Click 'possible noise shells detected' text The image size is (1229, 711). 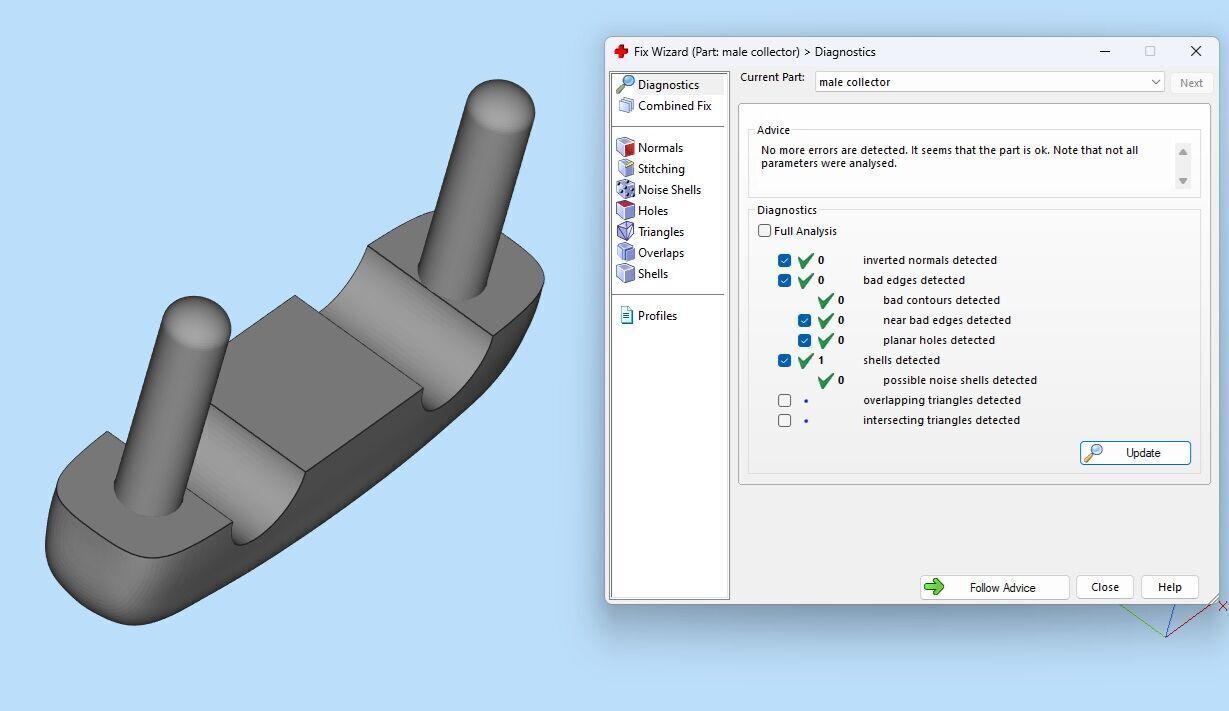960,380
